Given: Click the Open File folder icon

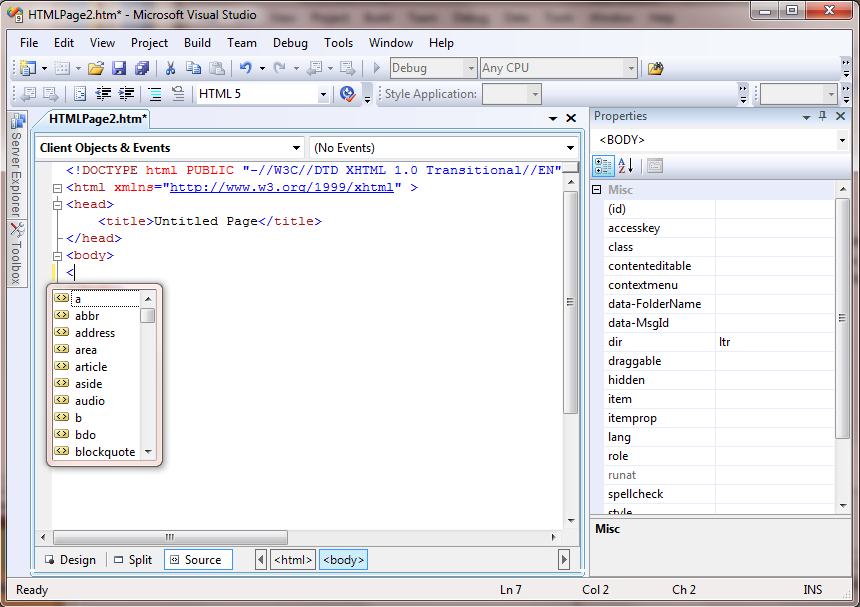Looking at the screenshot, I should tap(96, 68).
